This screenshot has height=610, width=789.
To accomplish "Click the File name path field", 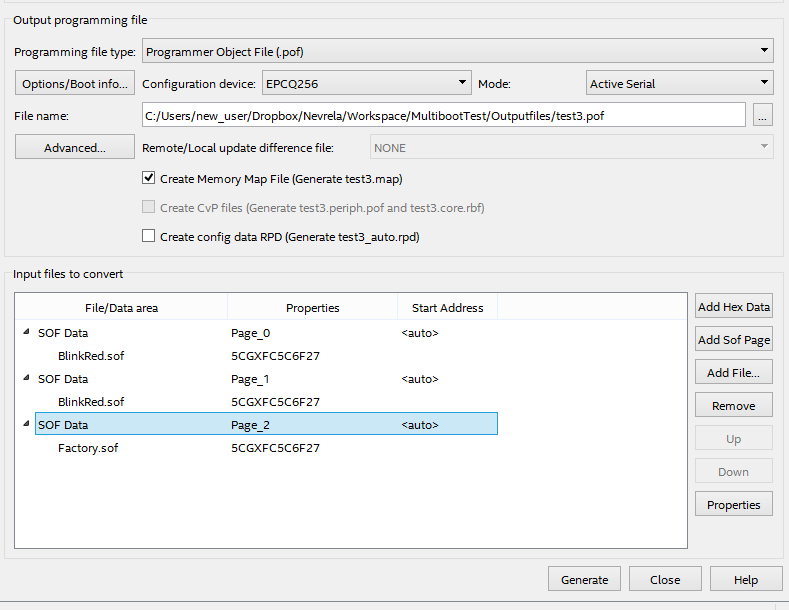I will point(444,116).
